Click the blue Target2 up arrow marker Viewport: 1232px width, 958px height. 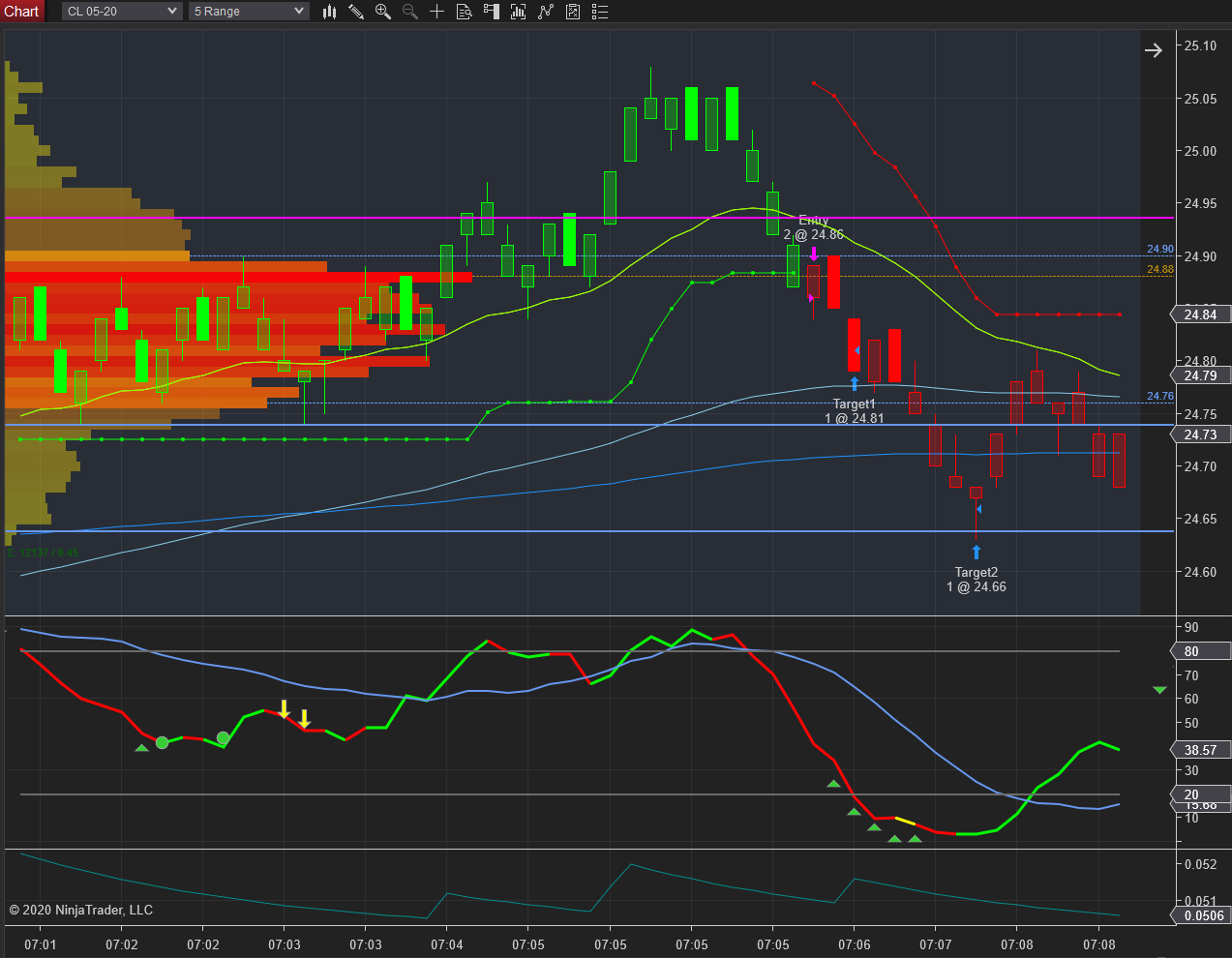(977, 553)
